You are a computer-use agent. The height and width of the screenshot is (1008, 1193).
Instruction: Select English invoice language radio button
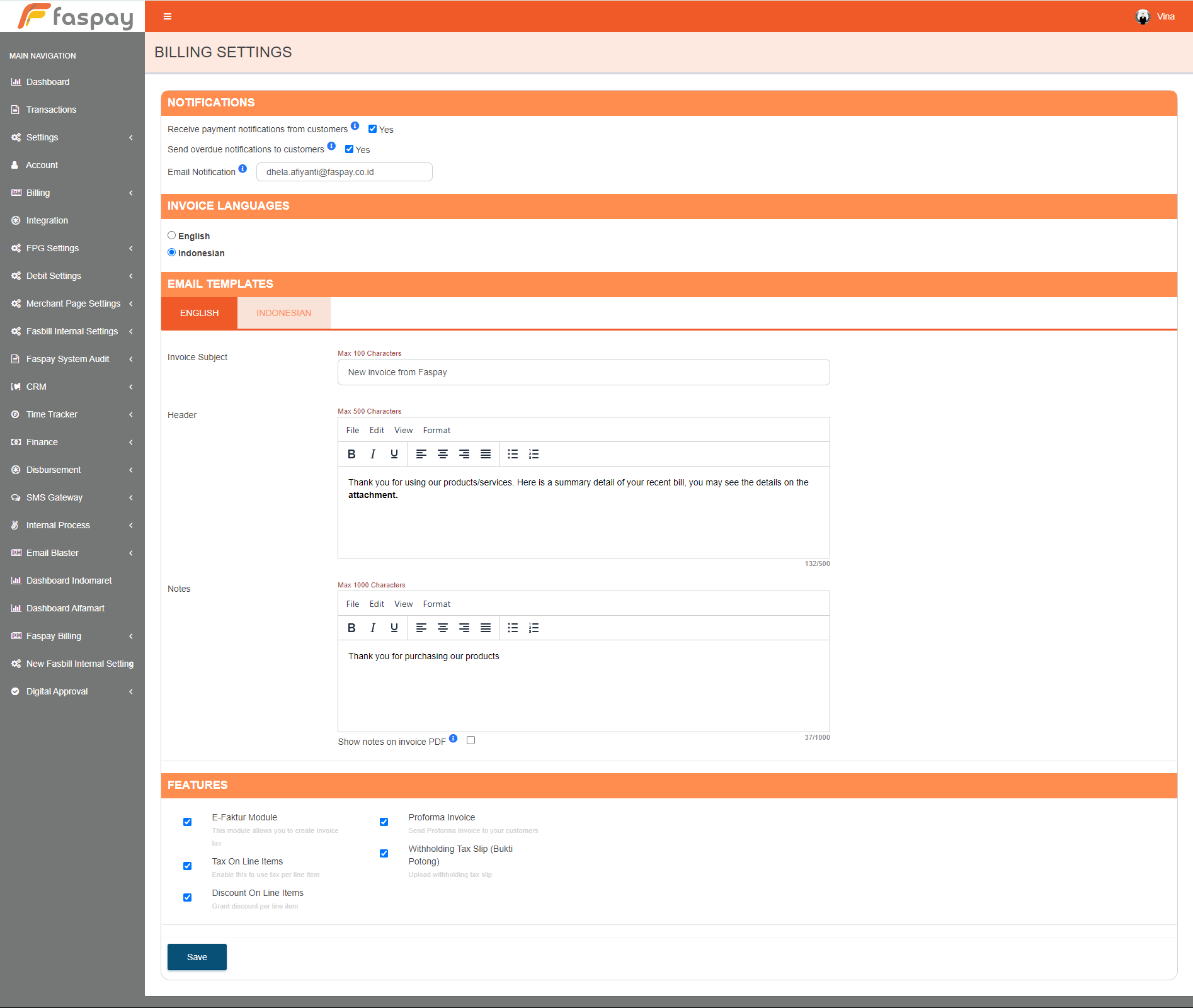(171, 235)
